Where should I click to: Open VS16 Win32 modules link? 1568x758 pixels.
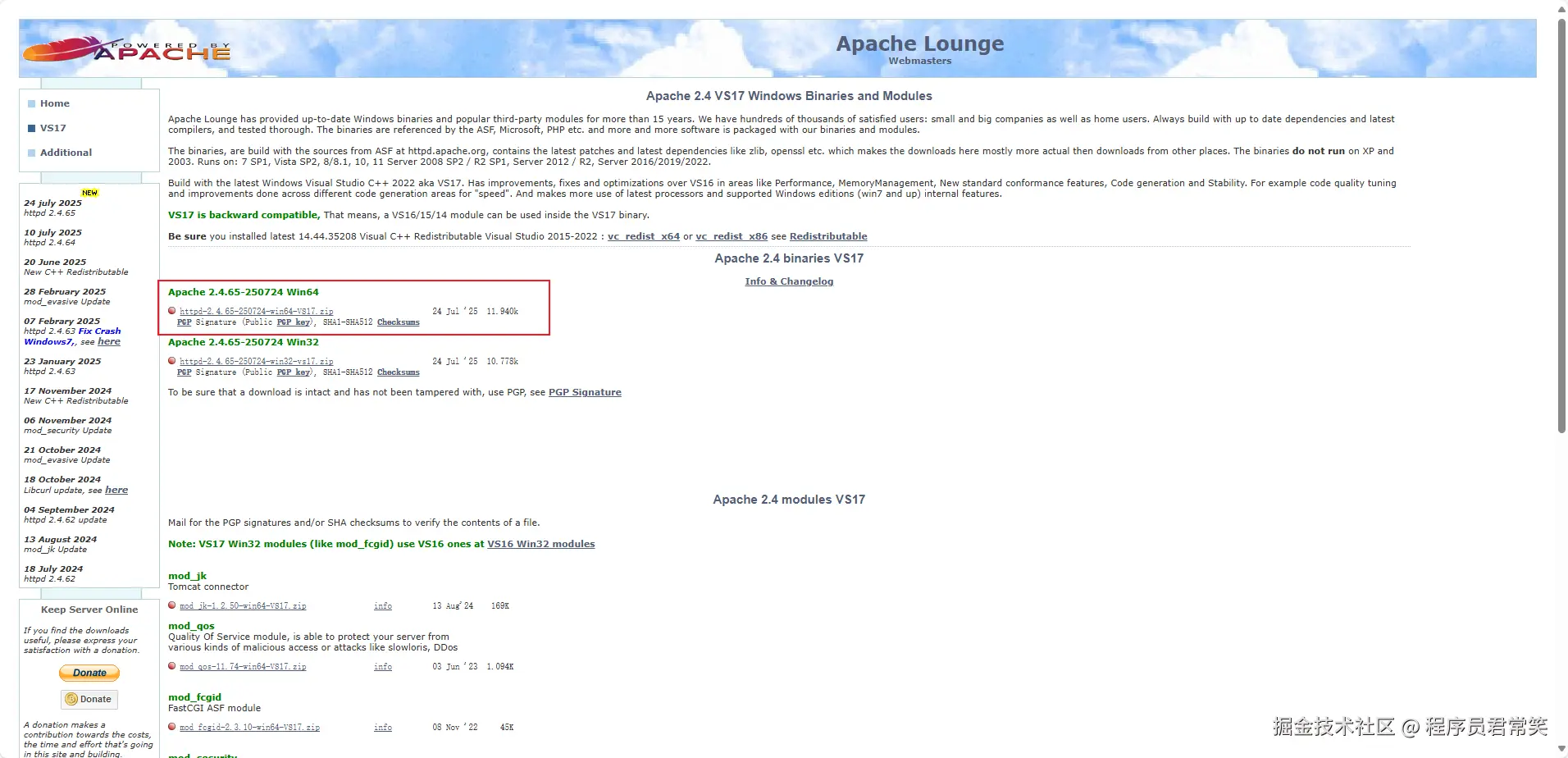coord(541,544)
